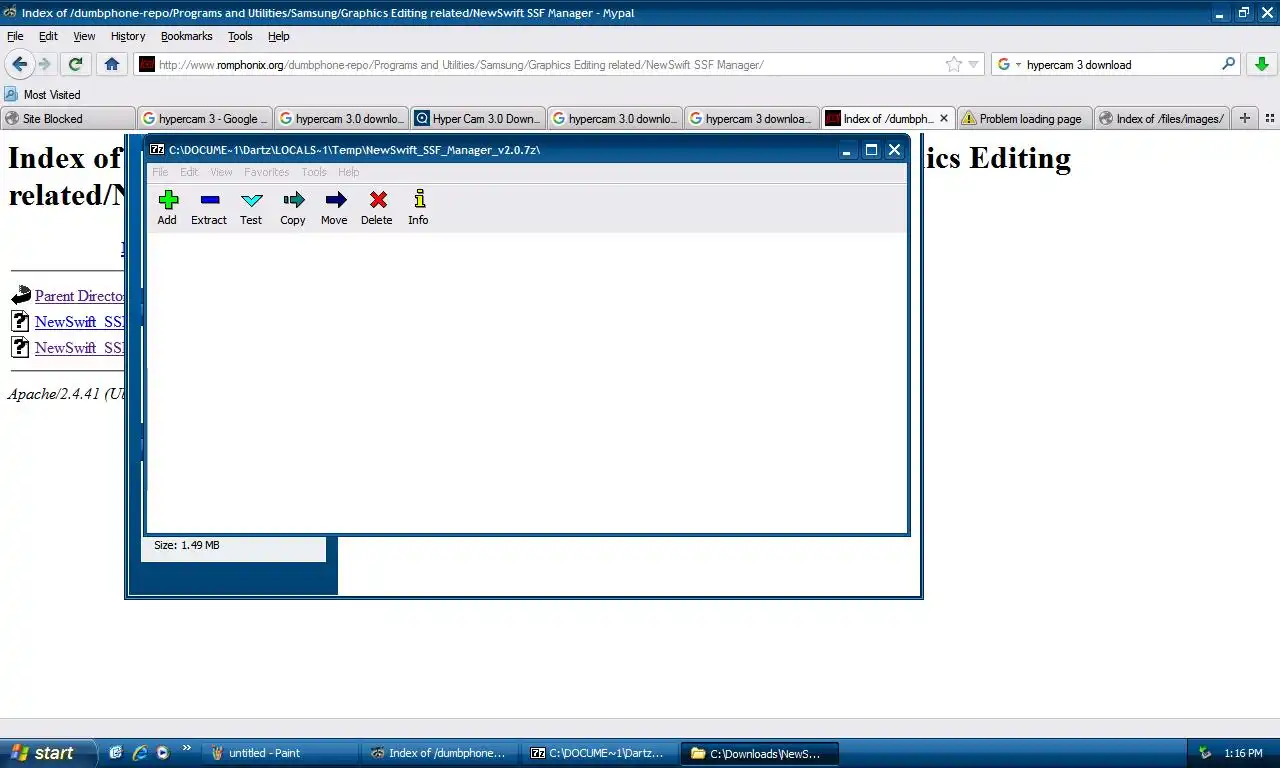1280x768 pixels.
Task: Minimize the 7-Zip window
Action: (847, 150)
